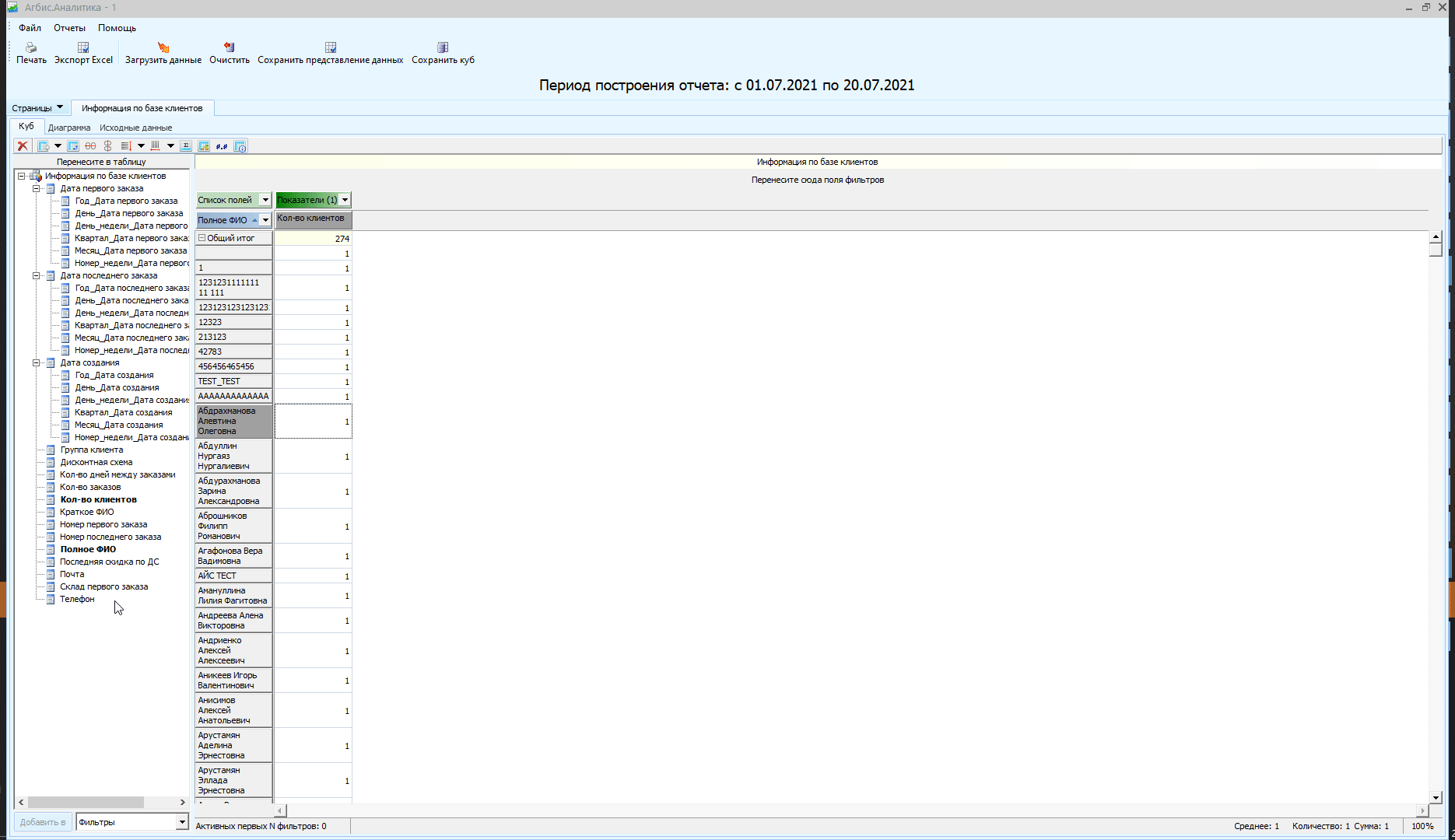
Task: Click the Агафонова Вера Вадимовна row
Action: tap(233, 556)
